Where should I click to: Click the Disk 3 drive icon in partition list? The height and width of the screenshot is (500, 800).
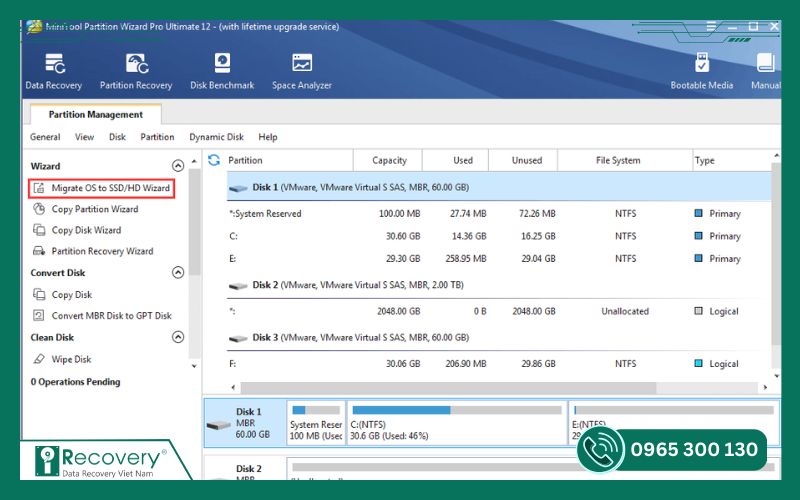[238, 338]
